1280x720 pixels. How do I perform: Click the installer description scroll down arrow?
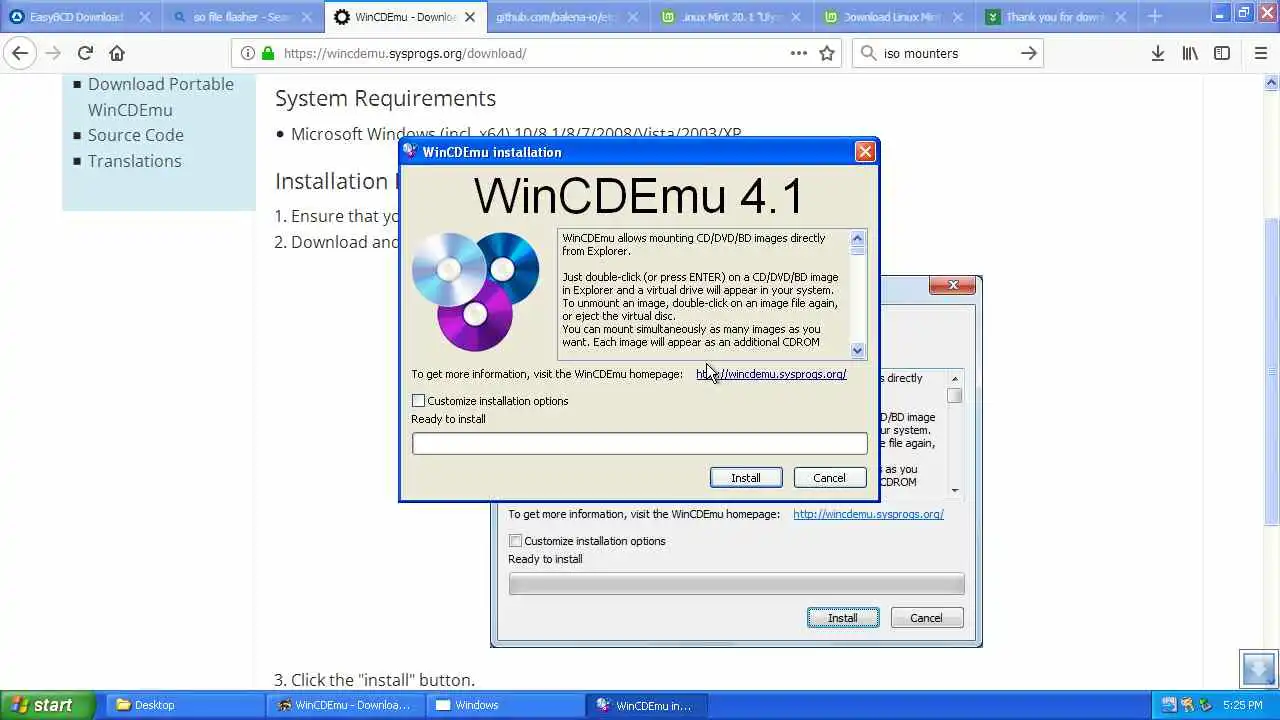[x=857, y=350]
